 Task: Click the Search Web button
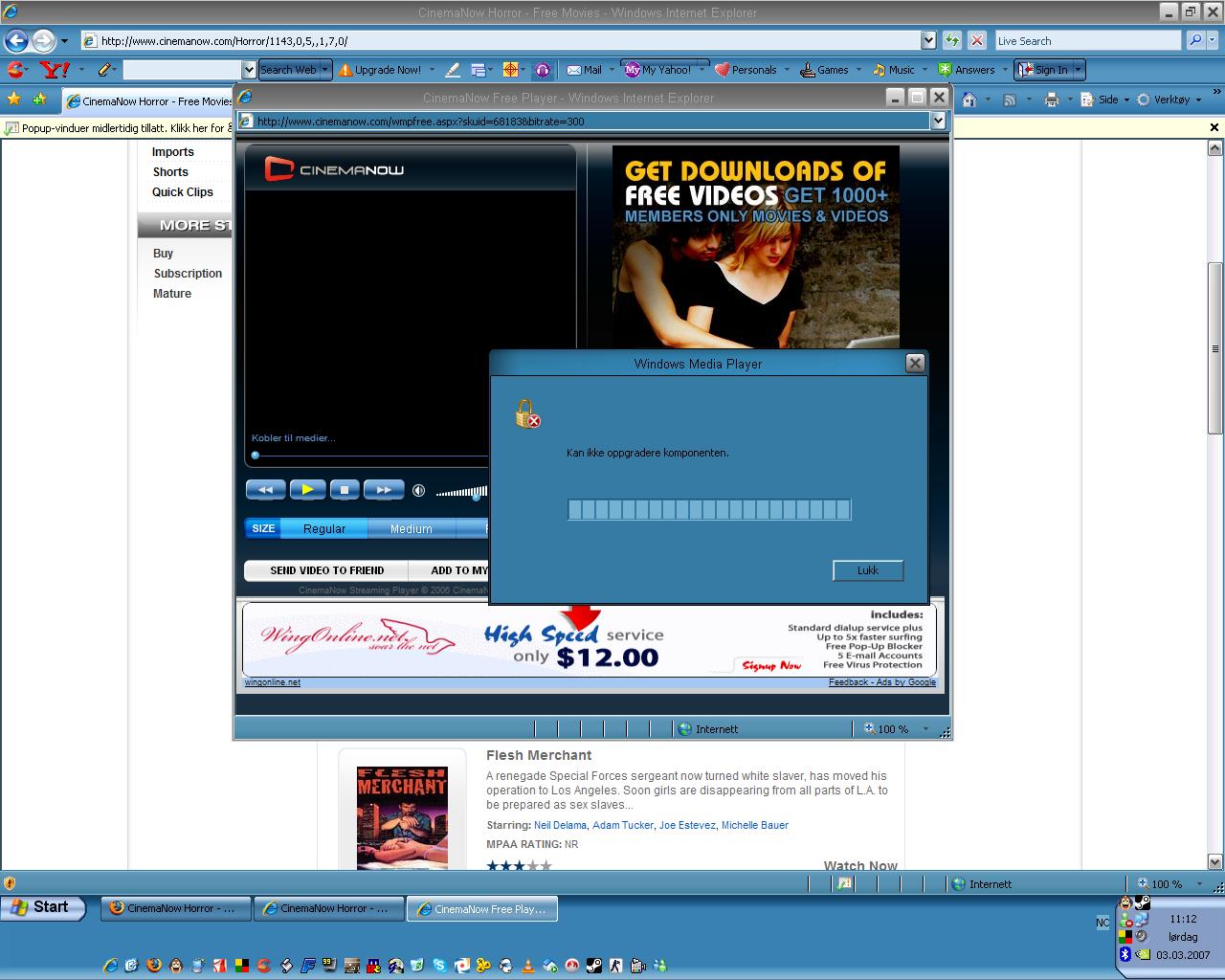(x=288, y=70)
